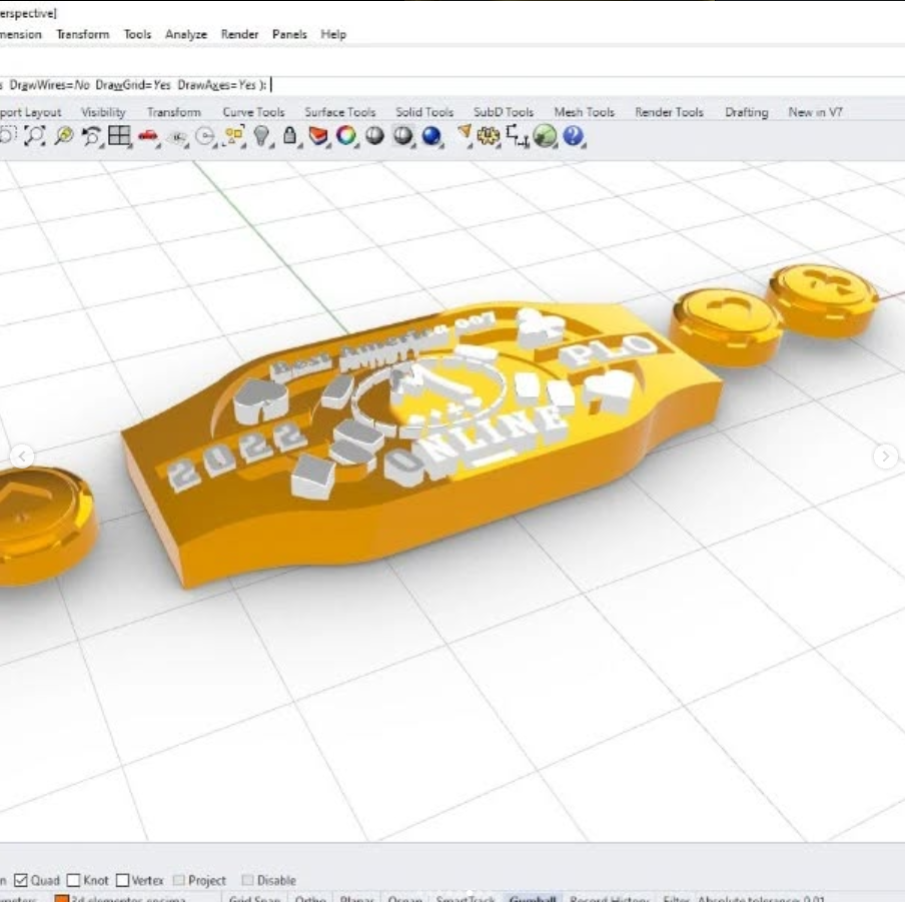Screen dimensions: 905x902
Task: Open the Analyze menu
Action: (x=185, y=34)
